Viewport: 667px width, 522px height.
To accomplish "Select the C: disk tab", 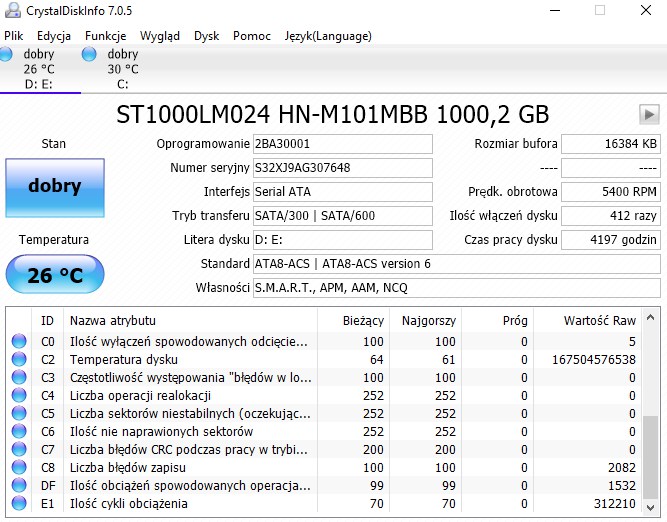I will tap(123, 68).
